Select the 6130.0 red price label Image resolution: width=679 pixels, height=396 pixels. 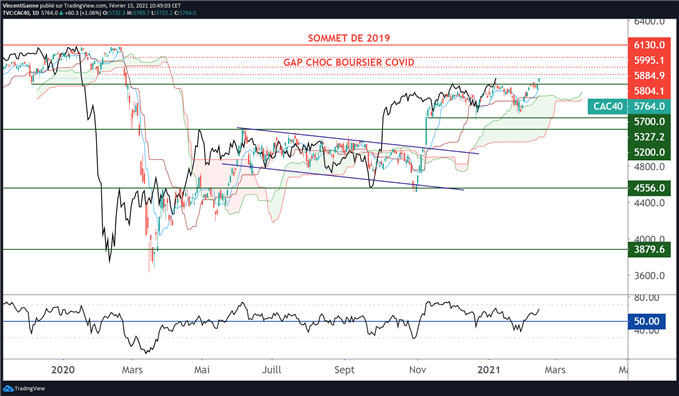tap(649, 45)
